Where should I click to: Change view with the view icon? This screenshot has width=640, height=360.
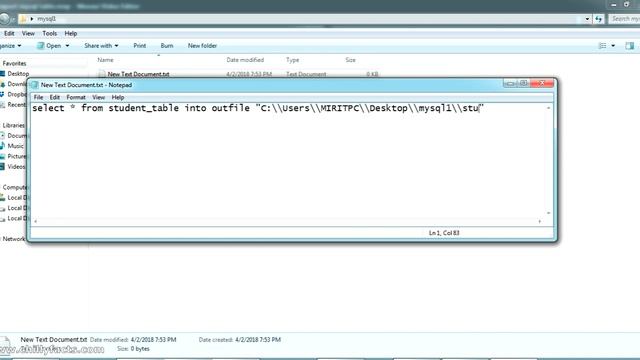tap(602, 46)
